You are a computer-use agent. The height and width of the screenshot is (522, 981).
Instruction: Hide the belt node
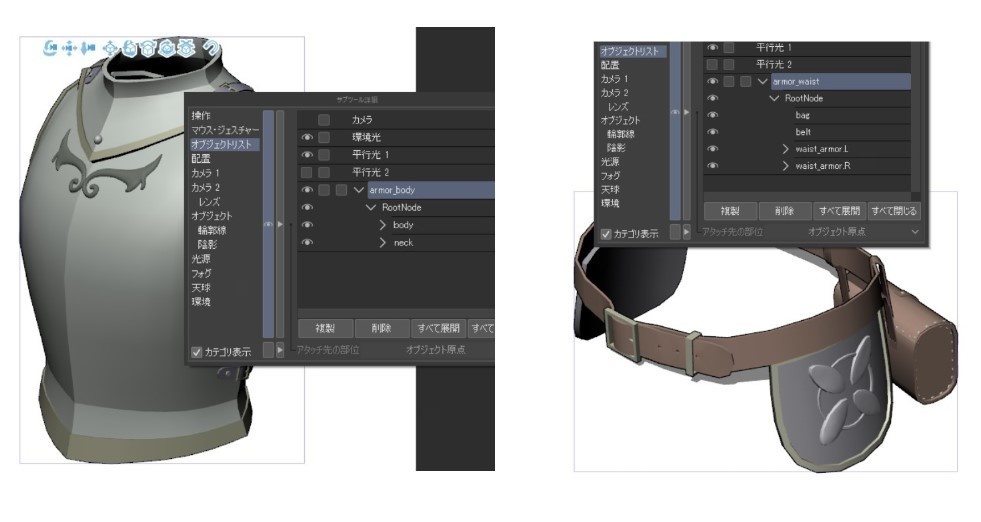pos(712,132)
